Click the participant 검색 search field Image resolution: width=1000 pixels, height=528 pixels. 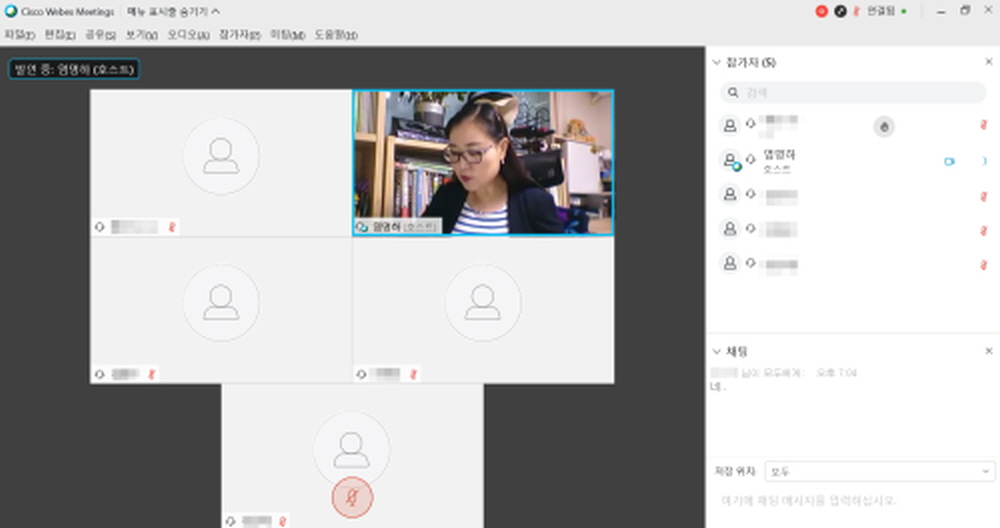pyautogui.click(x=853, y=92)
